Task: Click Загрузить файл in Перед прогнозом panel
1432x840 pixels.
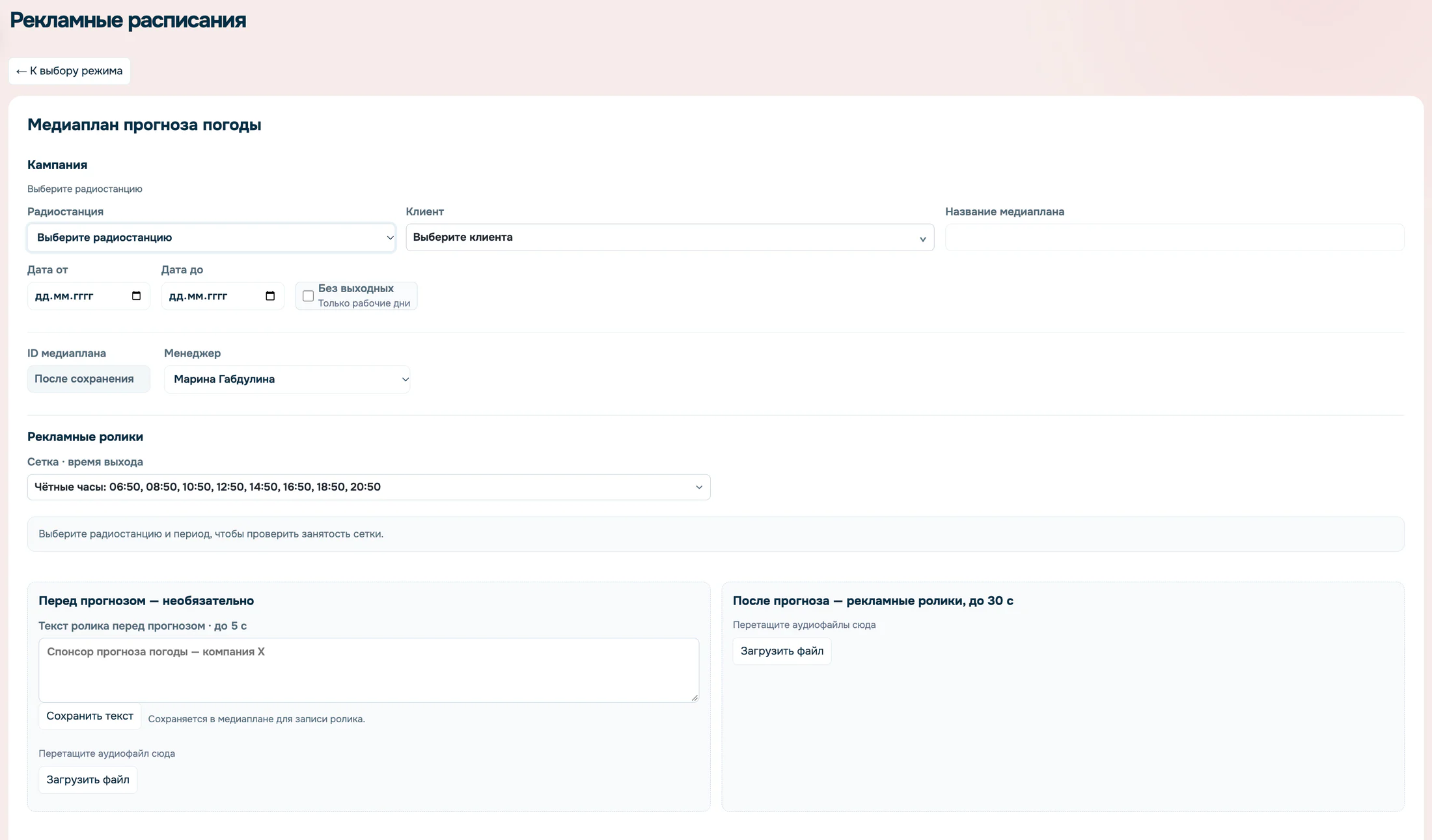Action: 88,780
